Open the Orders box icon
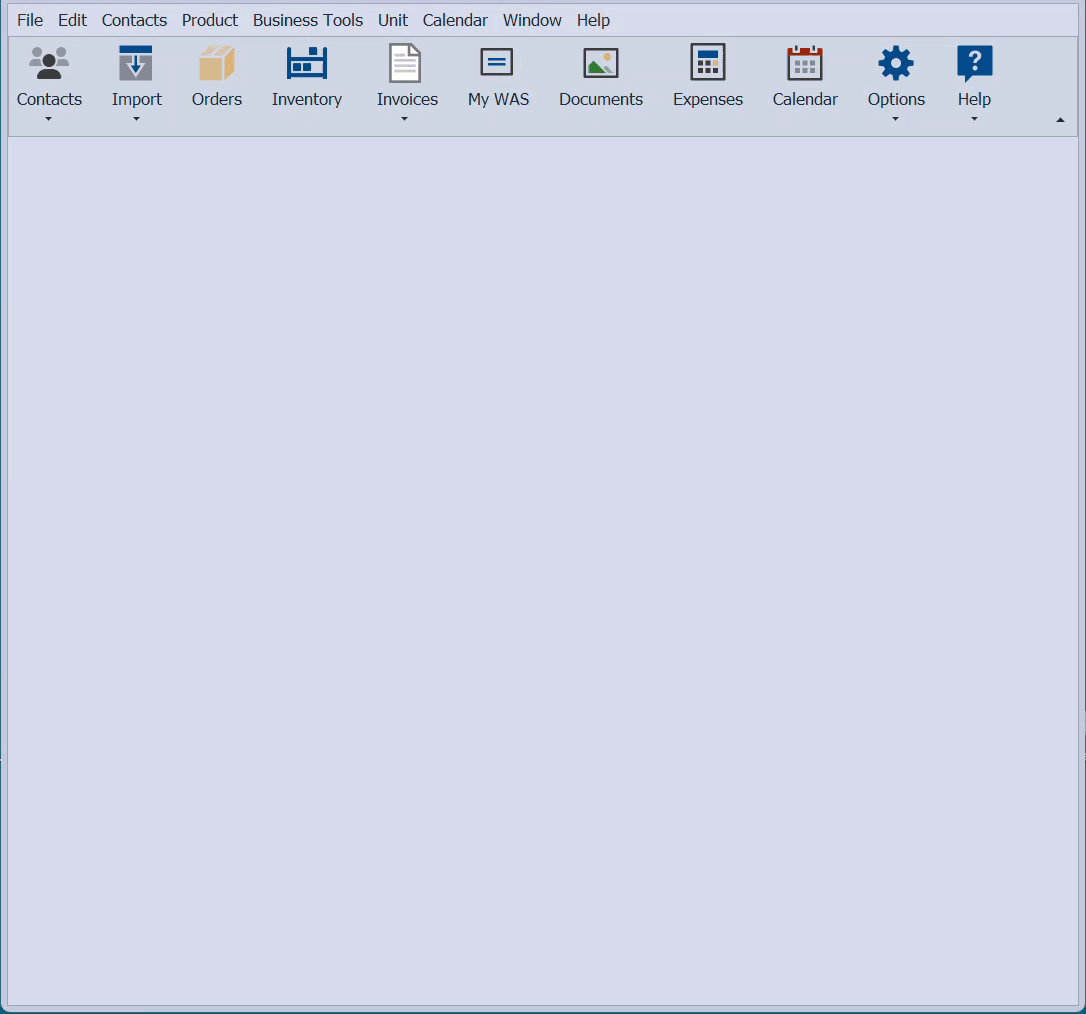This screenshot has height=1014, width=1086. click(x=217, y=63)
